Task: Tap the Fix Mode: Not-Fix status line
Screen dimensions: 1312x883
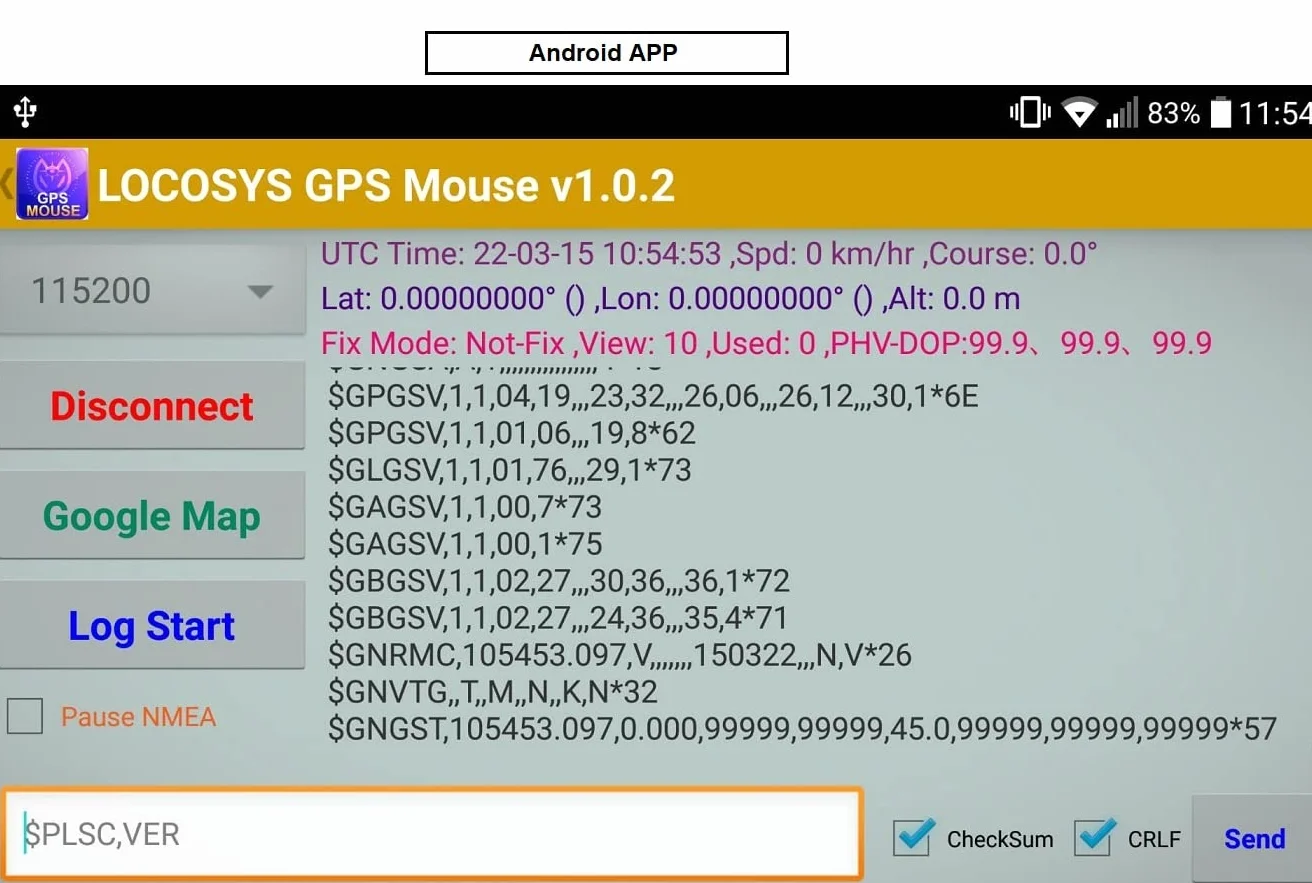Action: [766, 343]
